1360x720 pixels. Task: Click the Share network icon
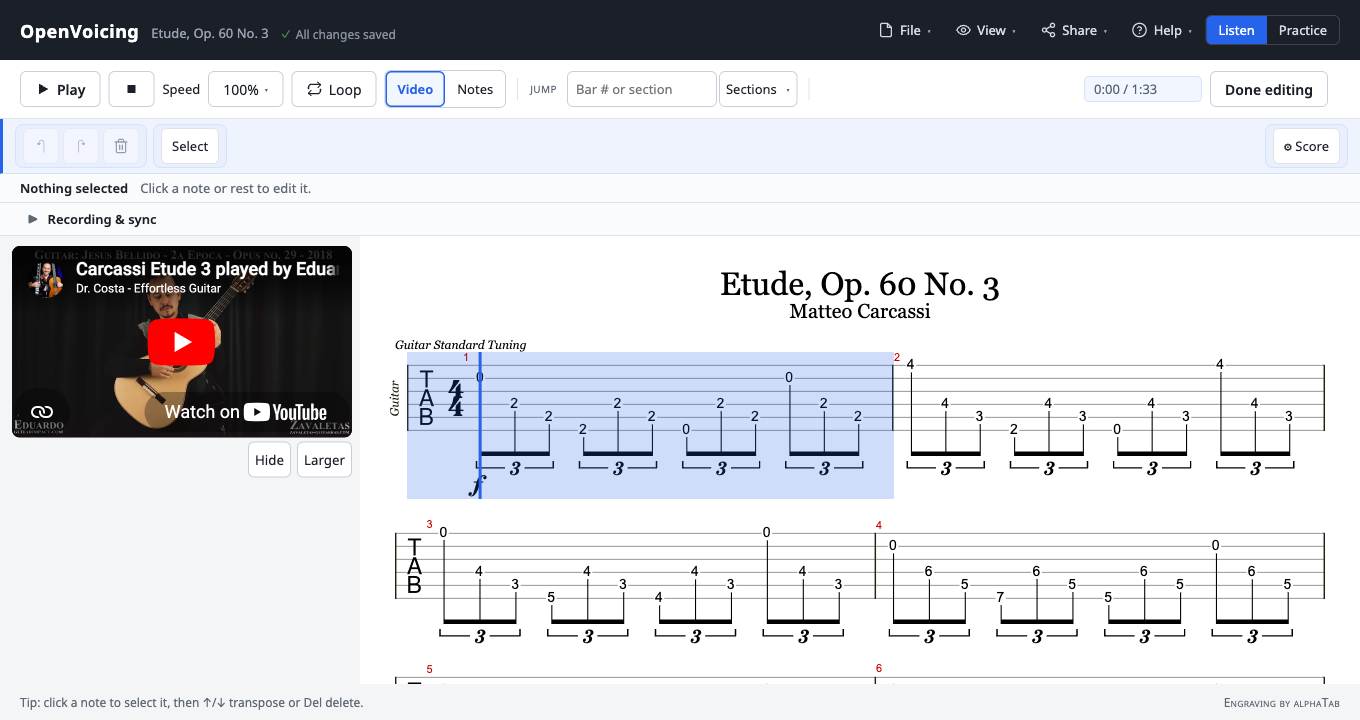pyautogui.click(x=1048, y=30)
